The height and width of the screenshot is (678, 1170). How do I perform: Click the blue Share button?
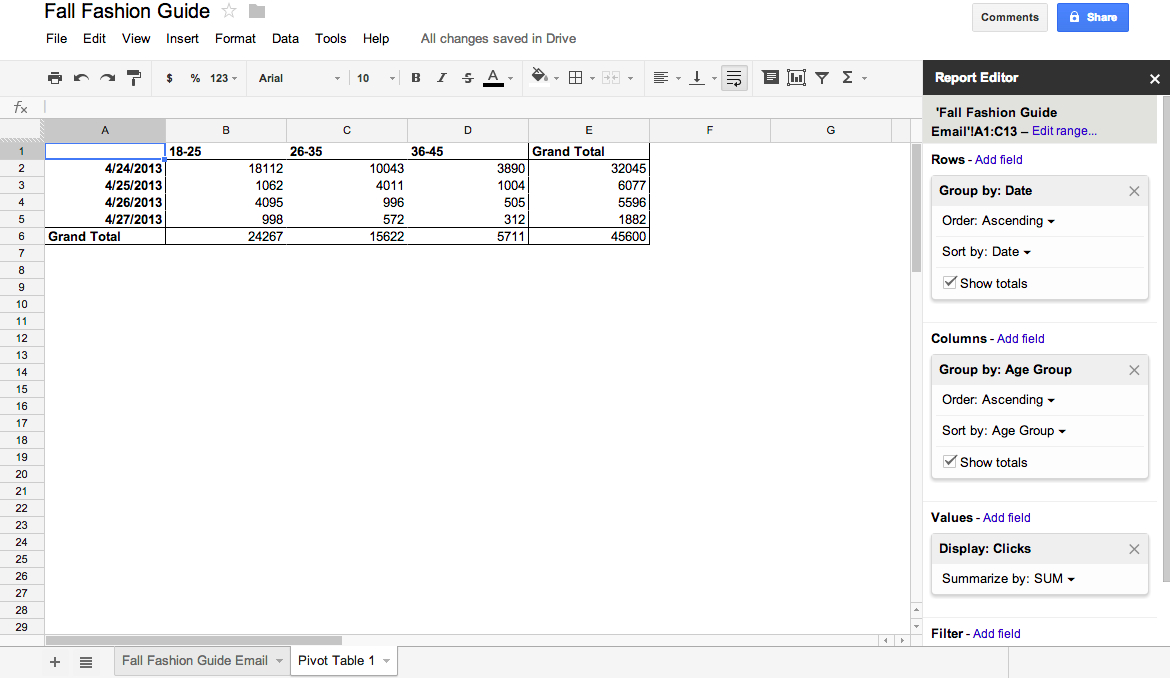[1092, 17]
